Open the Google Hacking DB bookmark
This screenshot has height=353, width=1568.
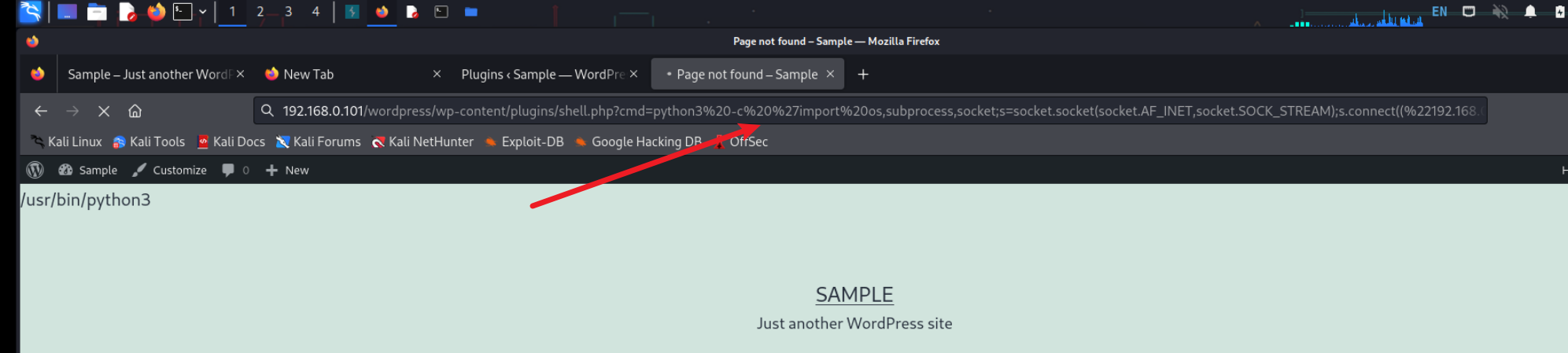click(638, 142)
